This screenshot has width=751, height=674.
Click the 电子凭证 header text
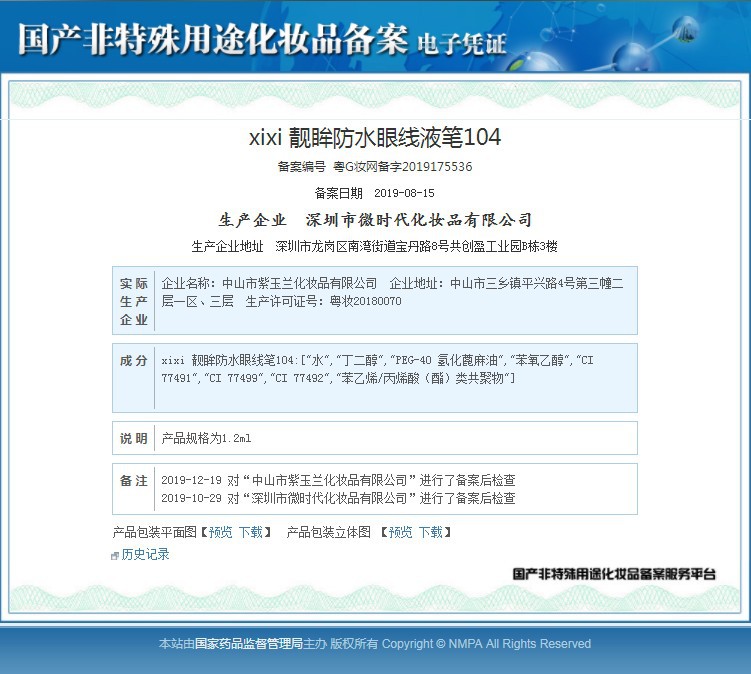461,44
